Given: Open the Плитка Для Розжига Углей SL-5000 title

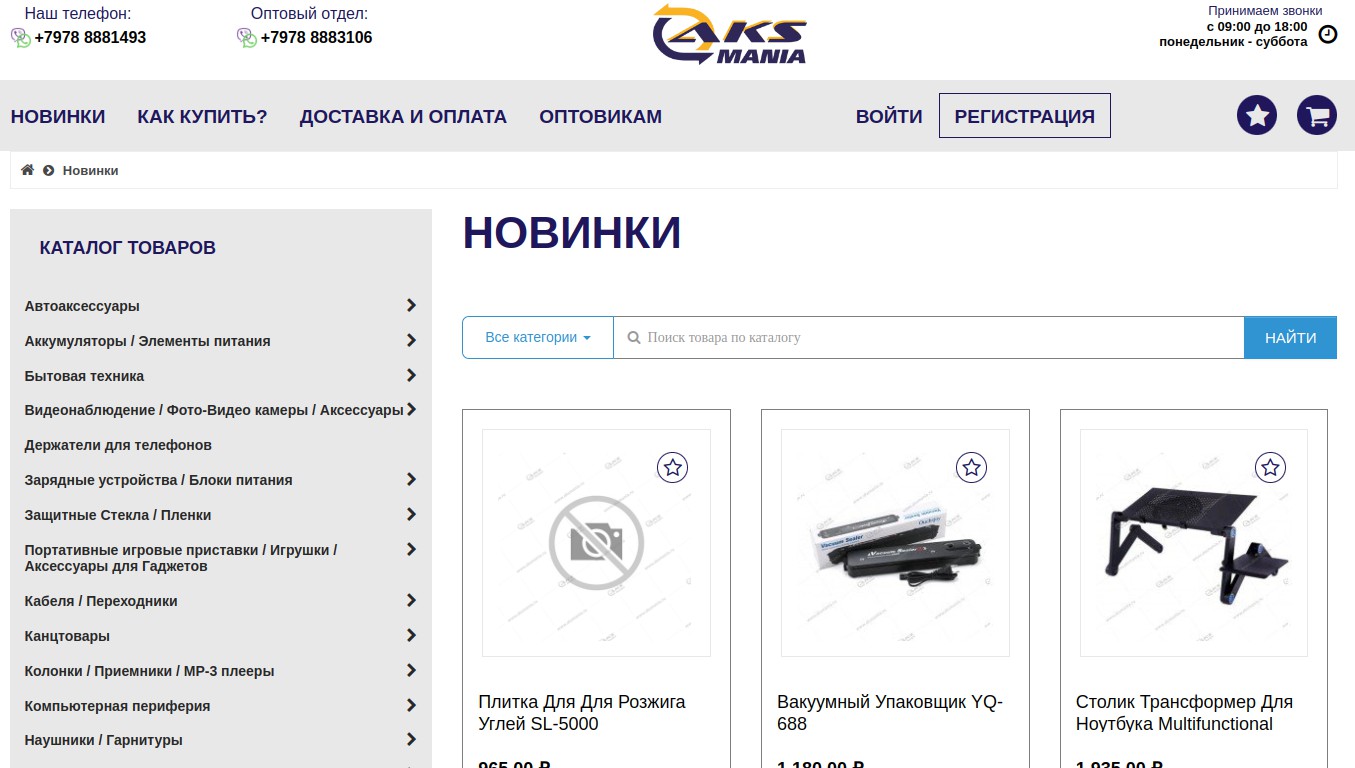Looking at the screenshot, I should point(582,713).
